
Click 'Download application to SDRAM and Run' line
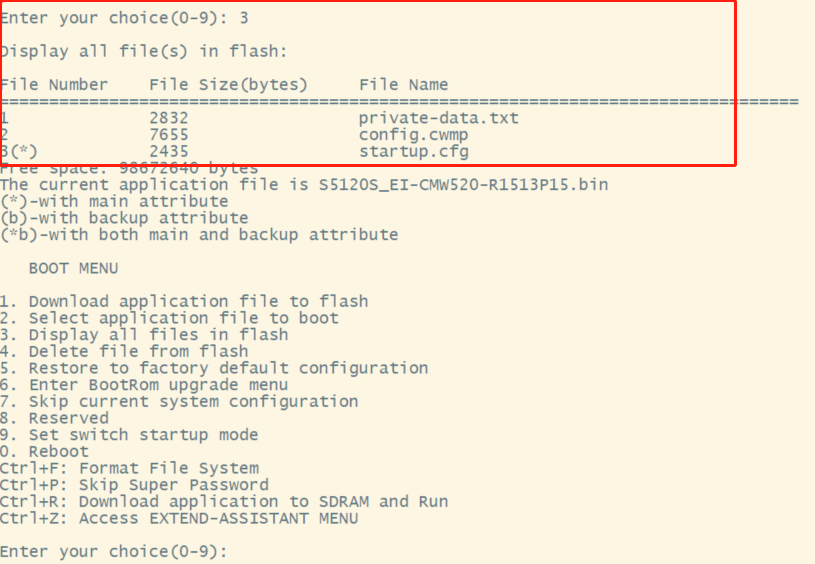point(224,501)
